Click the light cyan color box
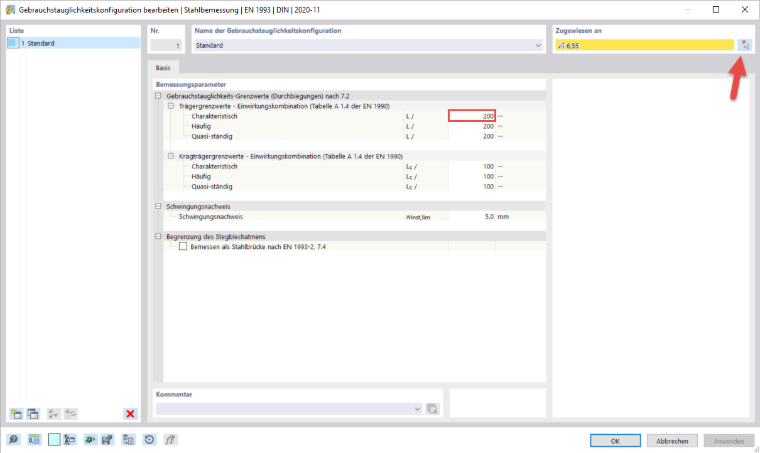The width and height of the screenshot is (760, 453). (x=54, y=439)
